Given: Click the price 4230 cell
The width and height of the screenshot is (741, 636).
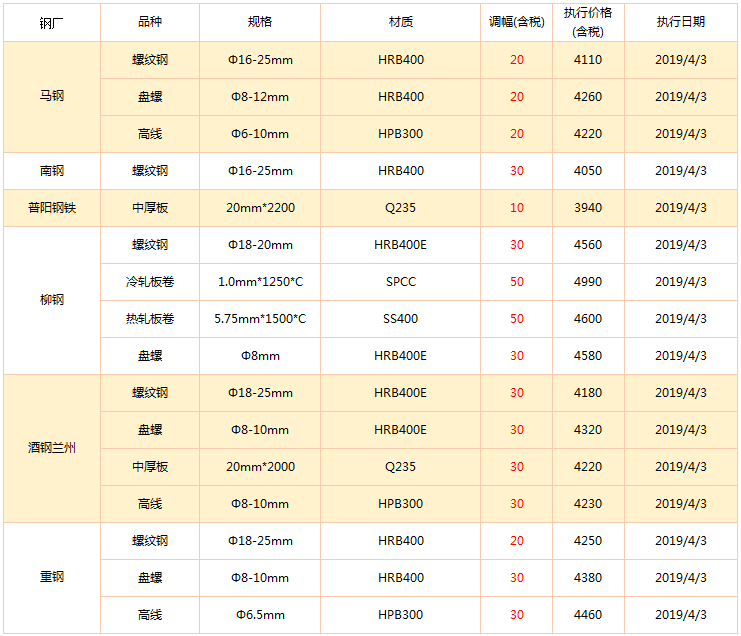Looking at the screenshot, I should pos(588,504).
